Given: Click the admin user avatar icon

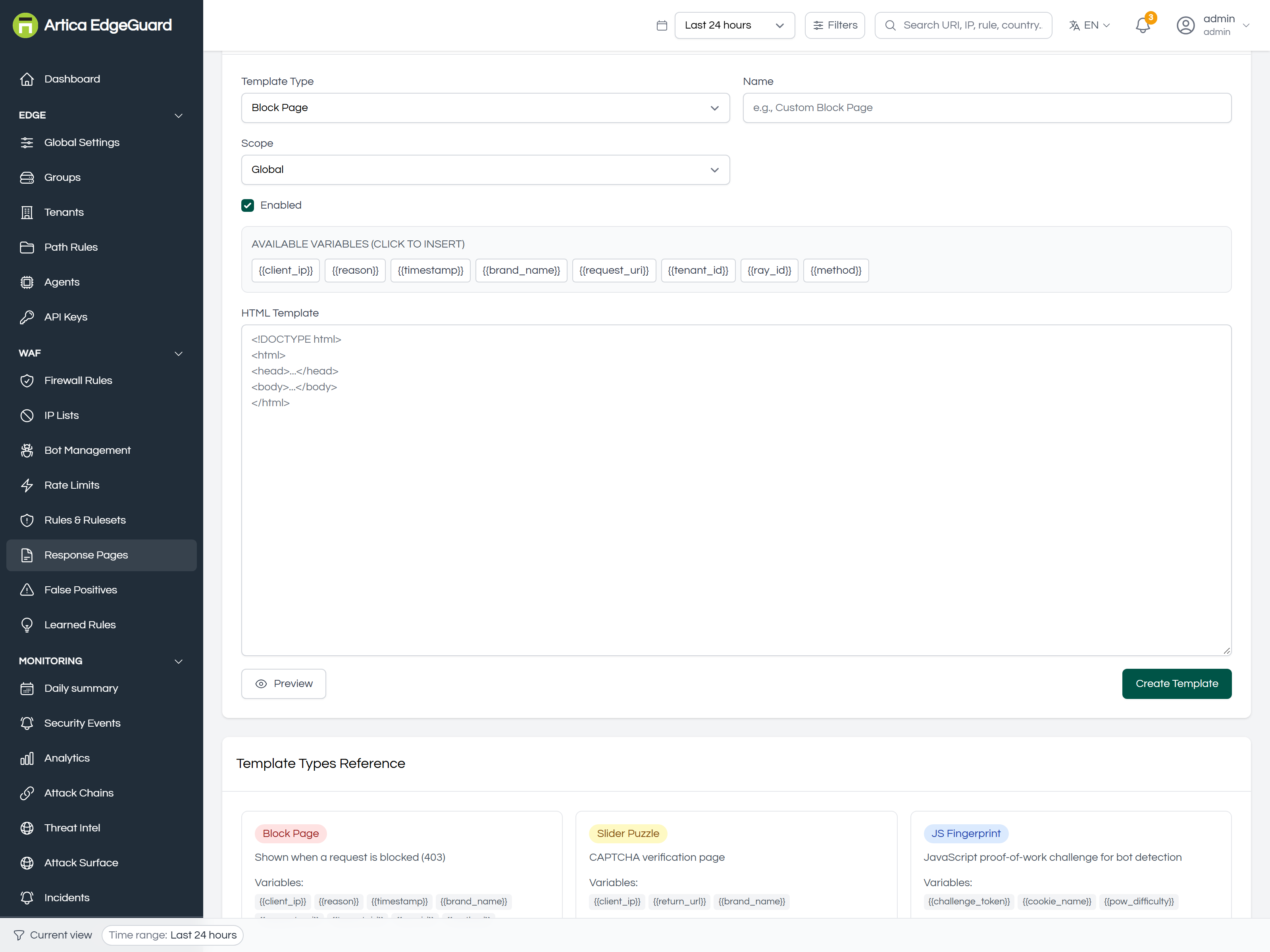Looking at the screenshot, I should pyautogui.click(x=1185, y=25).
